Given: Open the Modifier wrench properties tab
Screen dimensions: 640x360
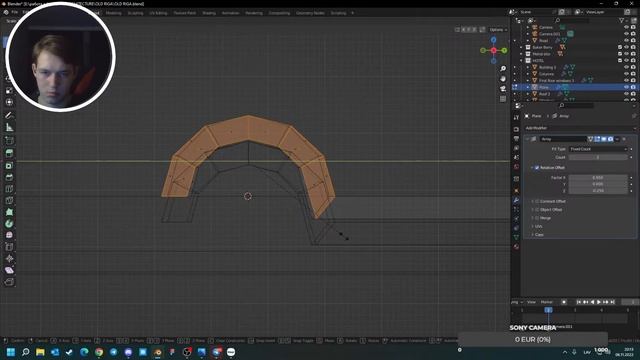Looking at the screenshot, I should (x=516, y=200).
